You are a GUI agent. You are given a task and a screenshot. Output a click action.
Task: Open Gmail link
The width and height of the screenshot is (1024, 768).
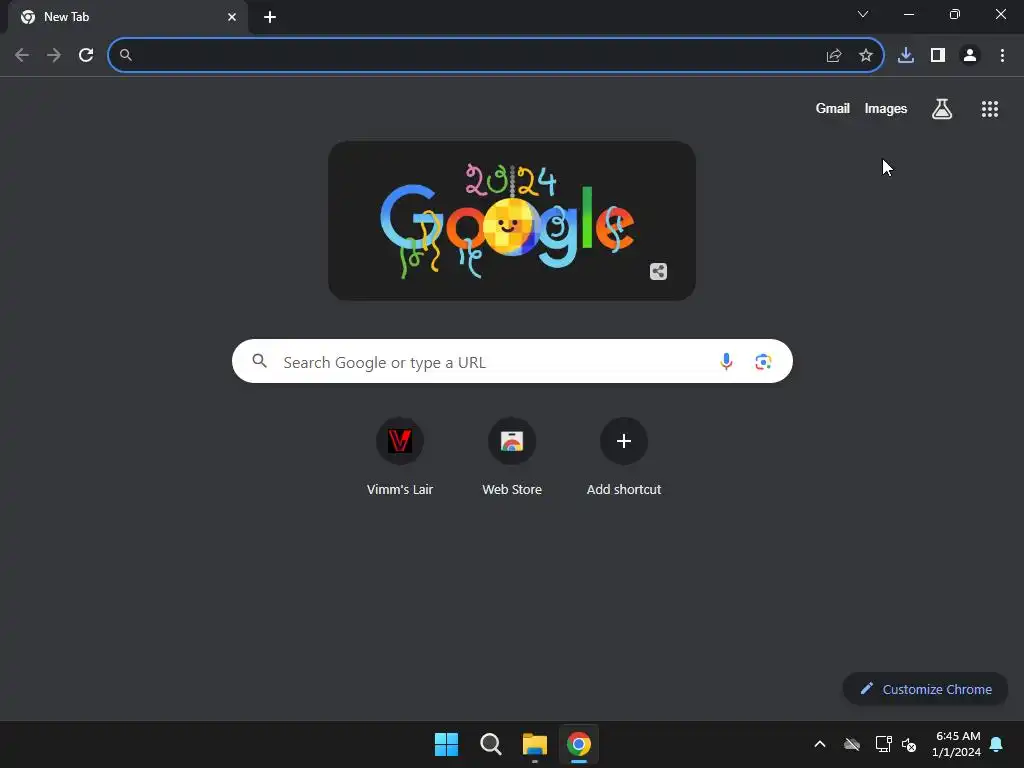click(x=833, y=108)
